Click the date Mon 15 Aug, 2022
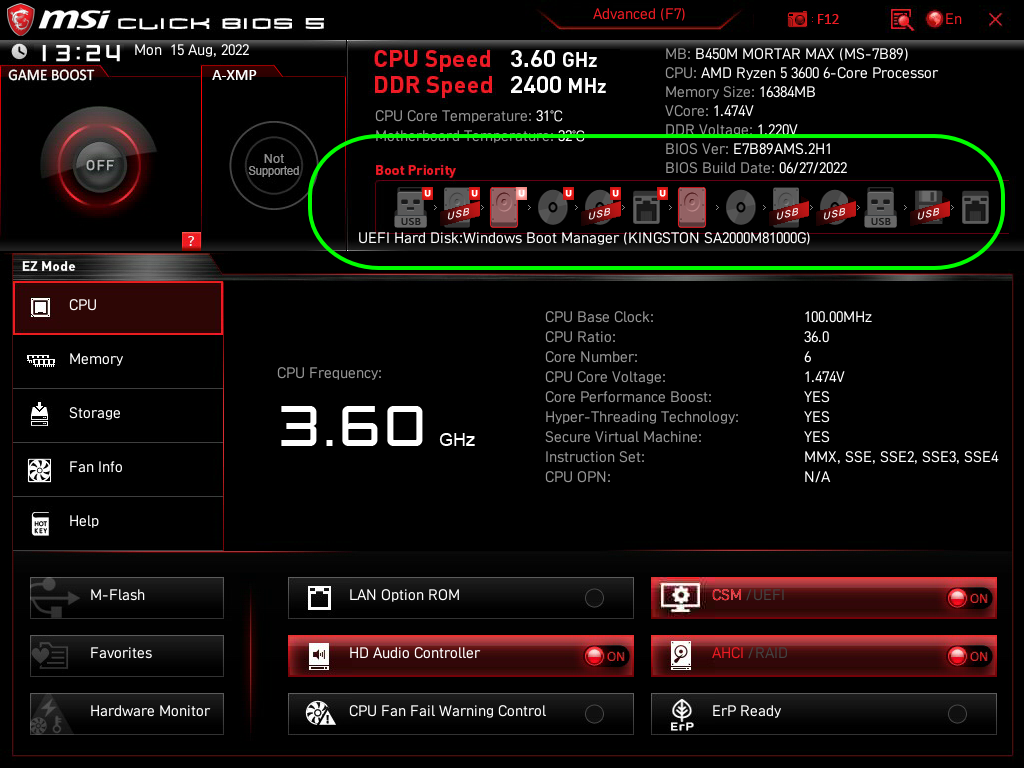1024x768 pixels. 191,50
